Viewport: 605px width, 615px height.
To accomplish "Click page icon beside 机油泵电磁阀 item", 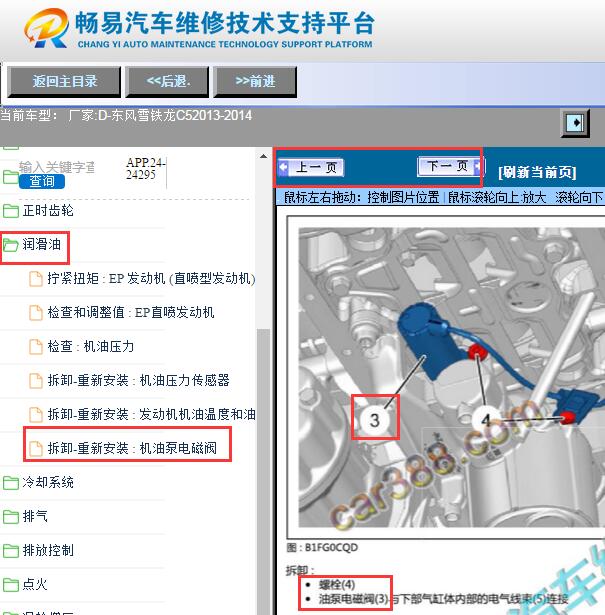I will (x=36, y=449).
